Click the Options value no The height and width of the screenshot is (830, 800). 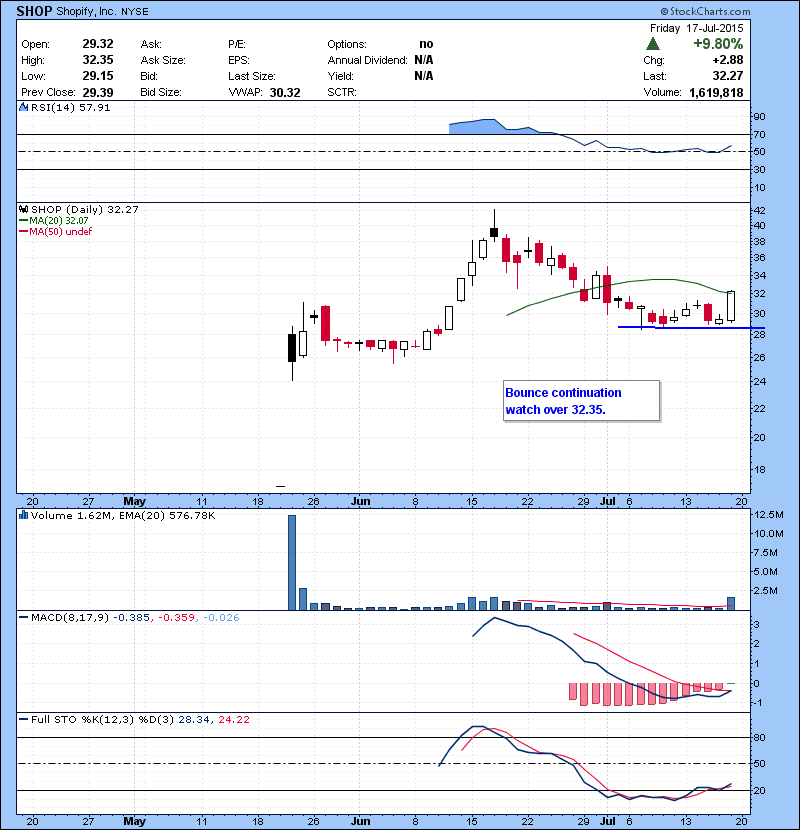tap(426, 44)
